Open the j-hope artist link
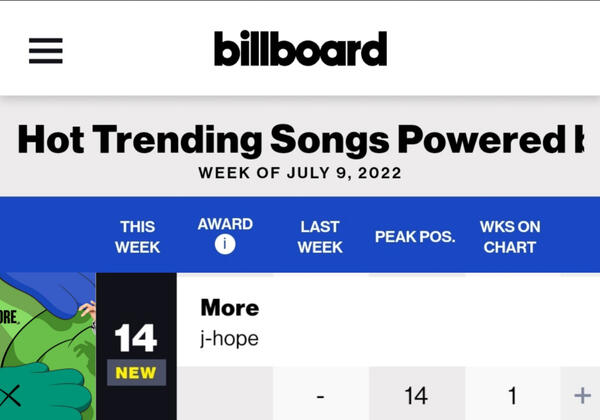 point(229,339)
